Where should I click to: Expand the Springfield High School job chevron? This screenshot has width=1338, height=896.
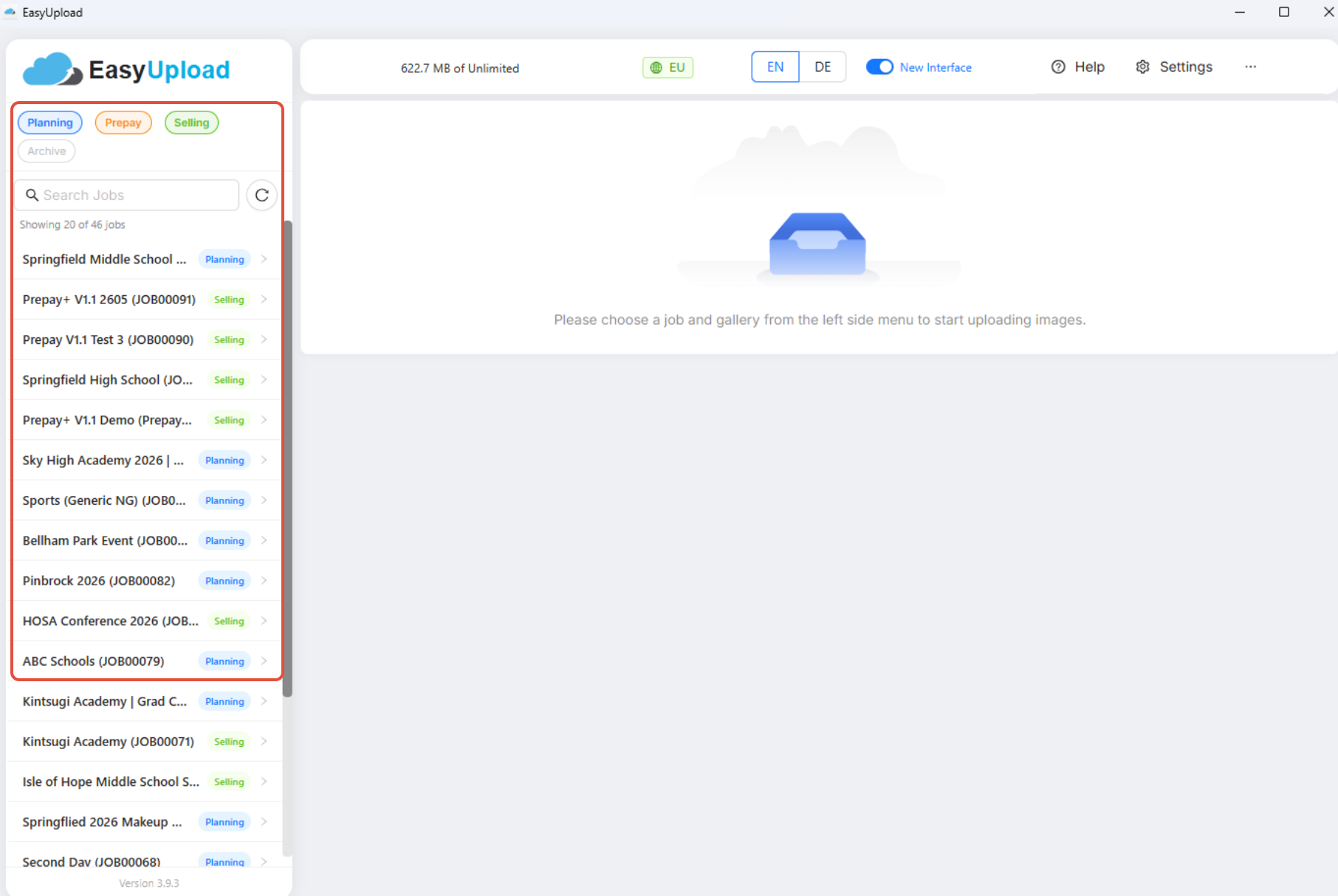pos(264,379)
